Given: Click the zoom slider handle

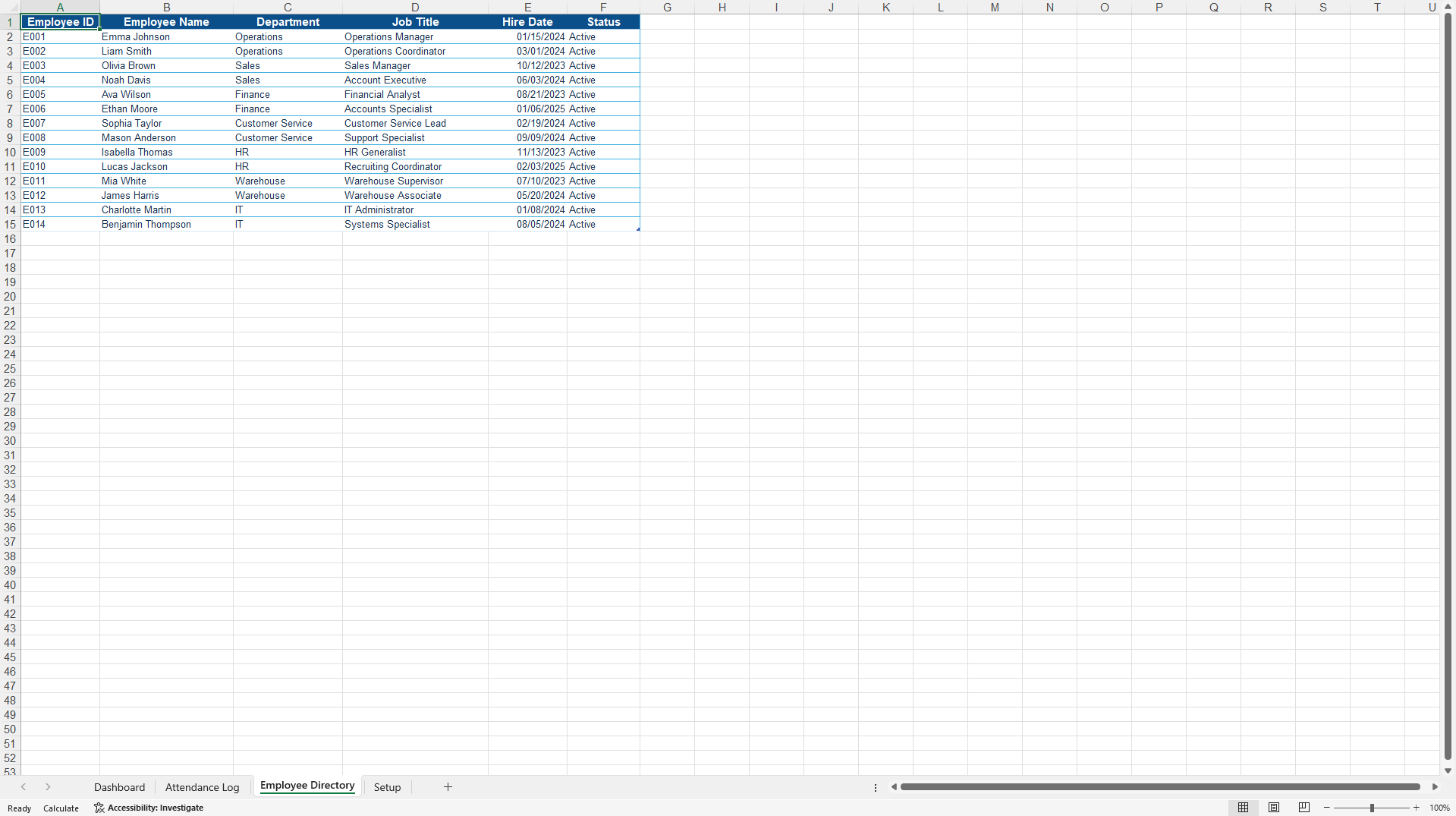Looking at the screenshot, I should click(1372, 808).
